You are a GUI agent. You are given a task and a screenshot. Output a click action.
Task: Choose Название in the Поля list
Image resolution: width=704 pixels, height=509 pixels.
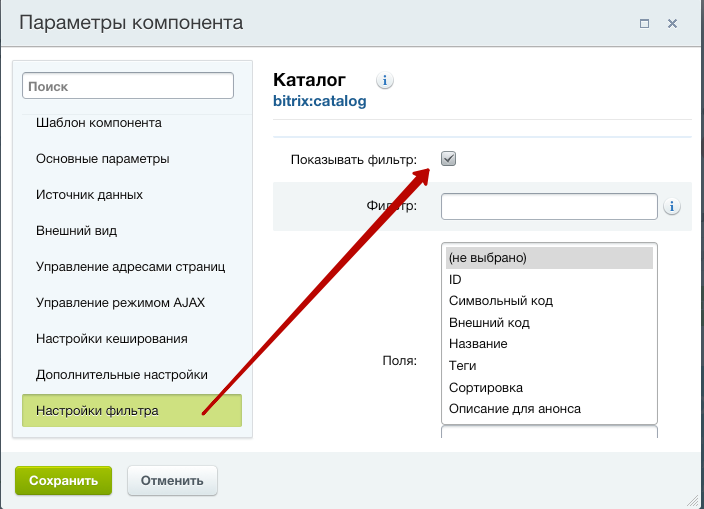(479, 344)
